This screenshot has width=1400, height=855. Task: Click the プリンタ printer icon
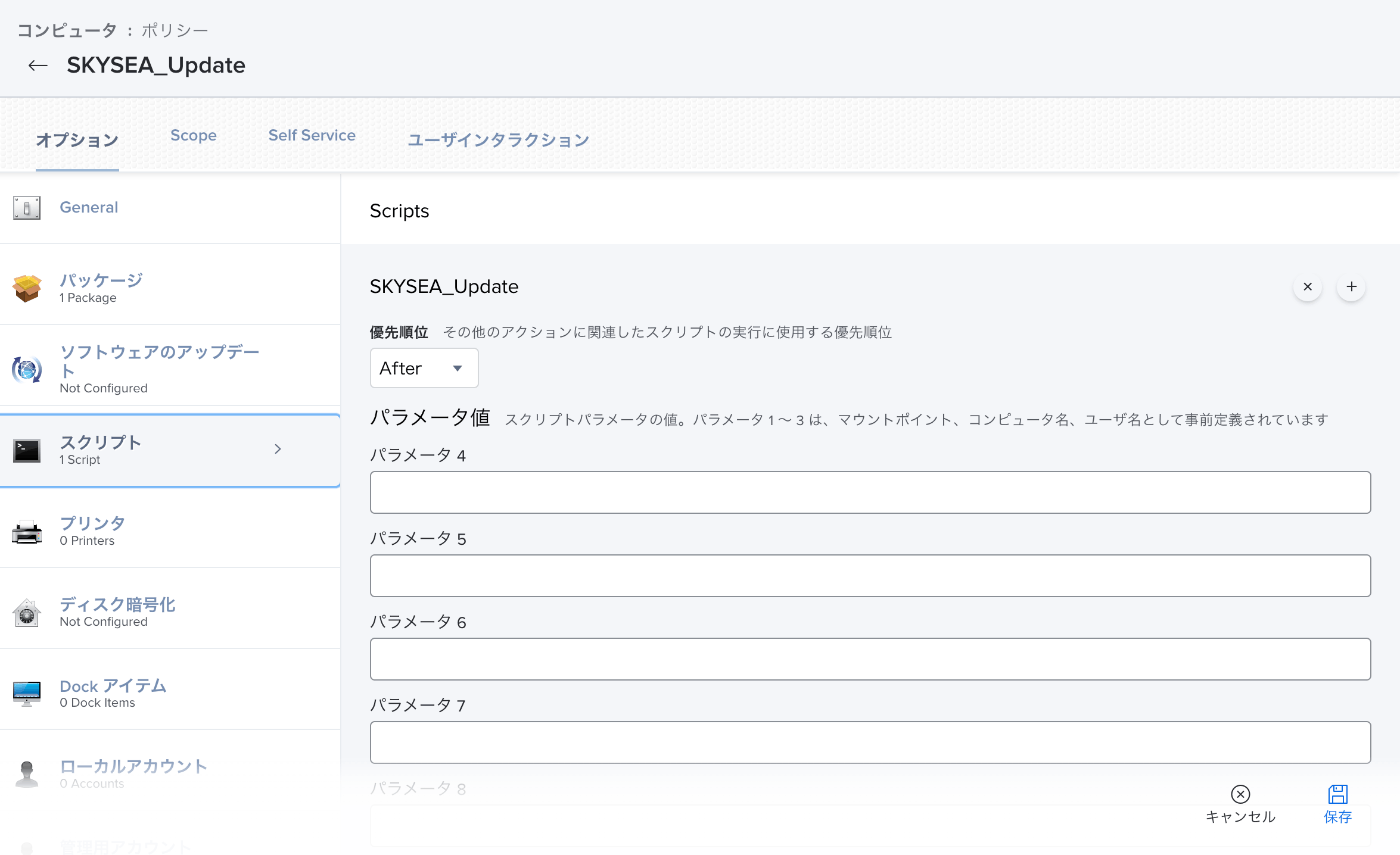(x=27, y=532)
